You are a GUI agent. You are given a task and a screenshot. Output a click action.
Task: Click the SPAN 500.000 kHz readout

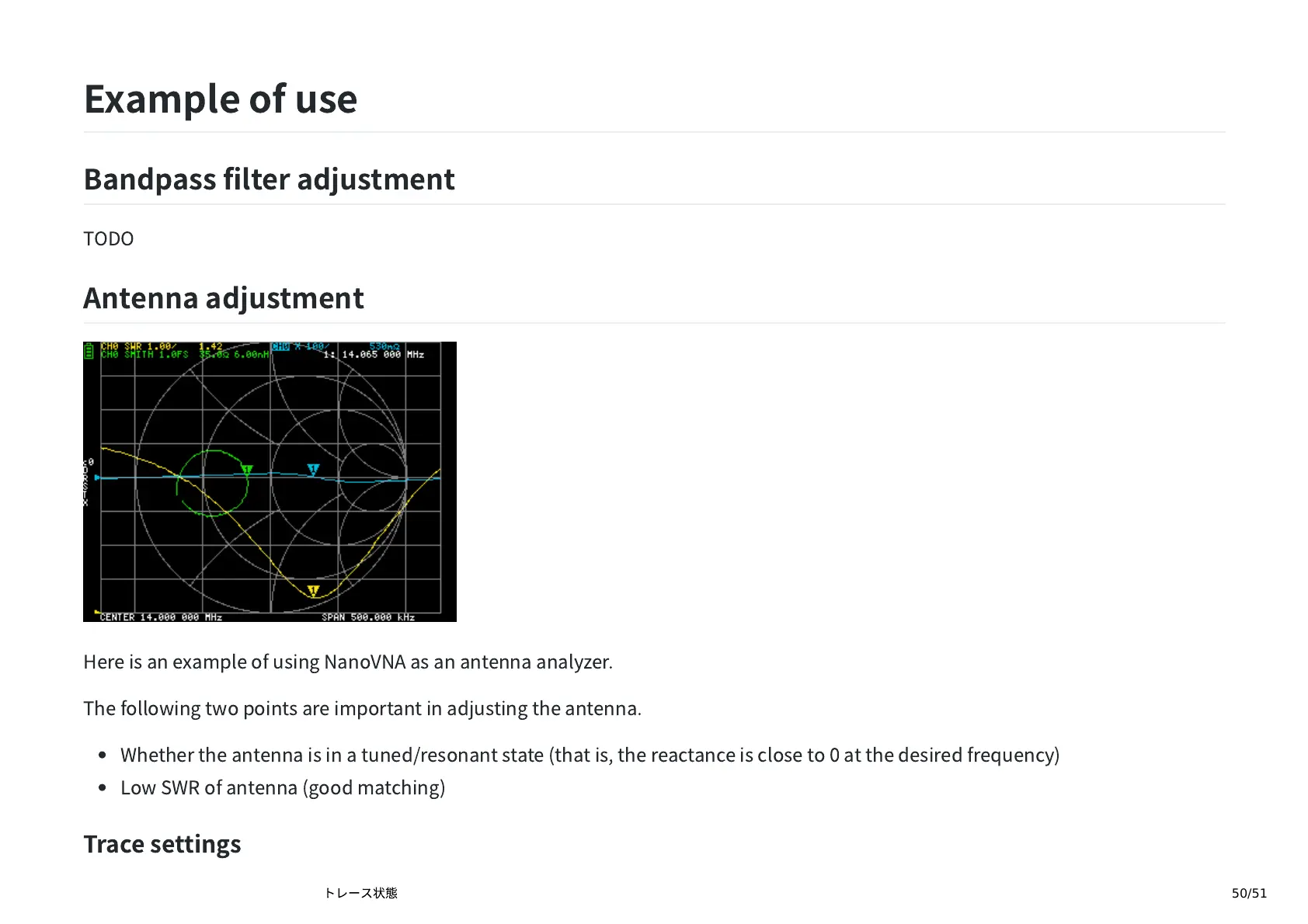(368, 617)
